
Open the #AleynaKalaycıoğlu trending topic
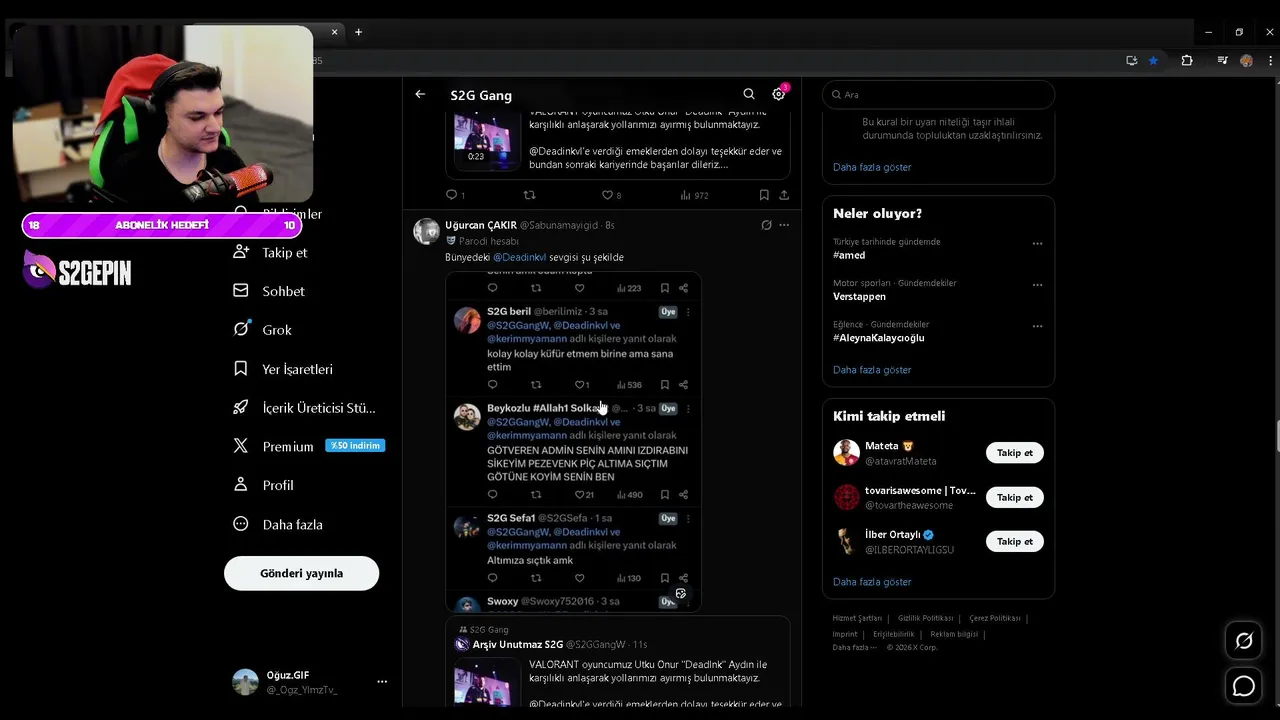(x=879, y=338)
